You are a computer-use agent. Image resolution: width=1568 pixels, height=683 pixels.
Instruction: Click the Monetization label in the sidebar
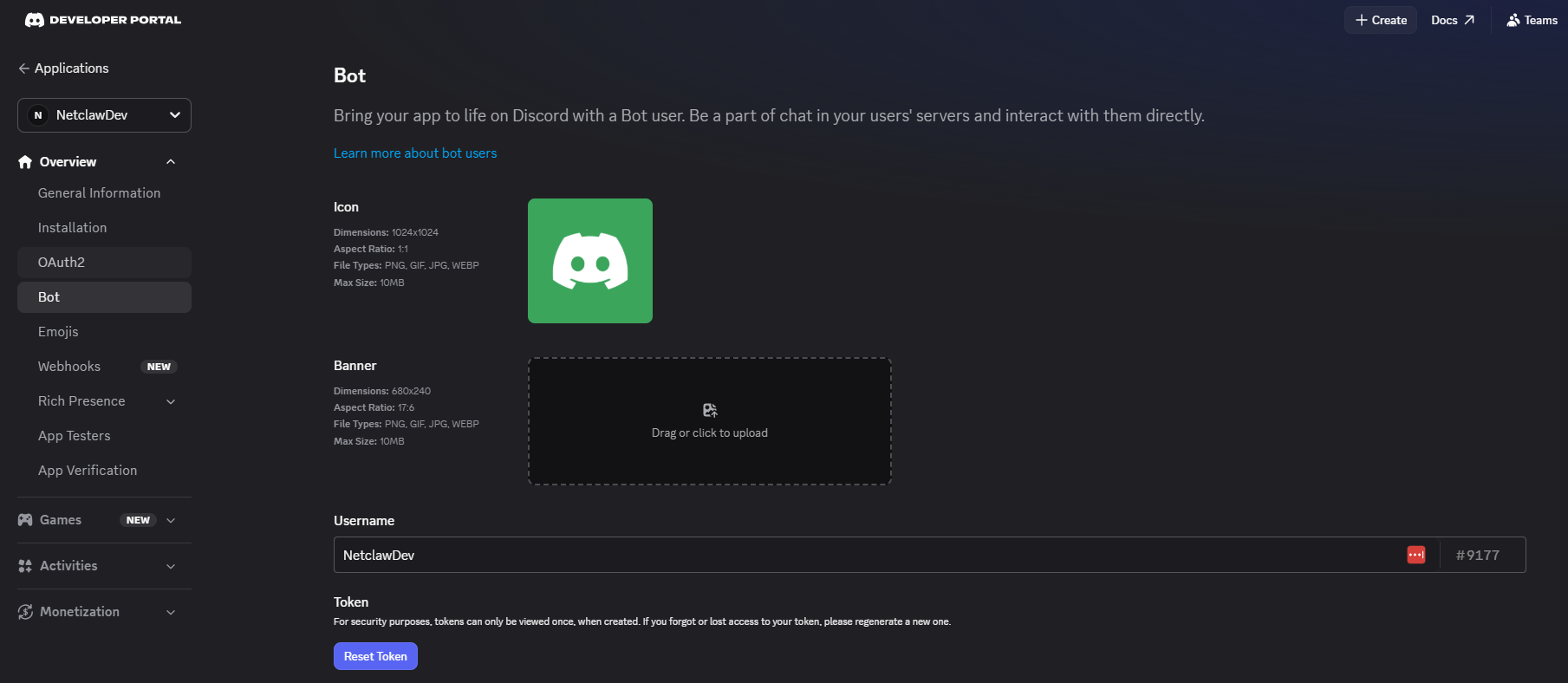coord(80,612)
